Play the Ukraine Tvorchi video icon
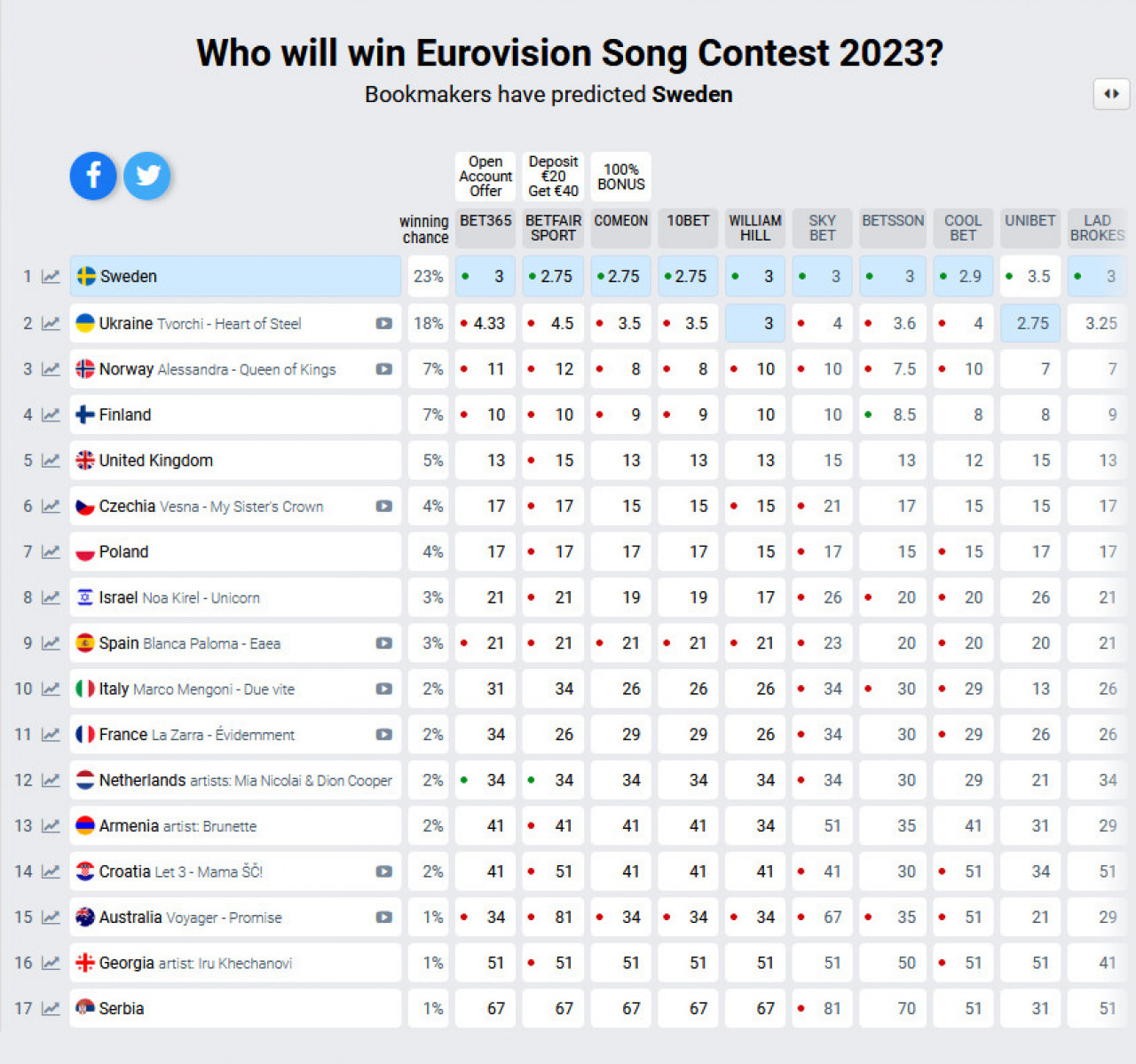The height and width of the screenshot is (1064, 1136). 384,324
